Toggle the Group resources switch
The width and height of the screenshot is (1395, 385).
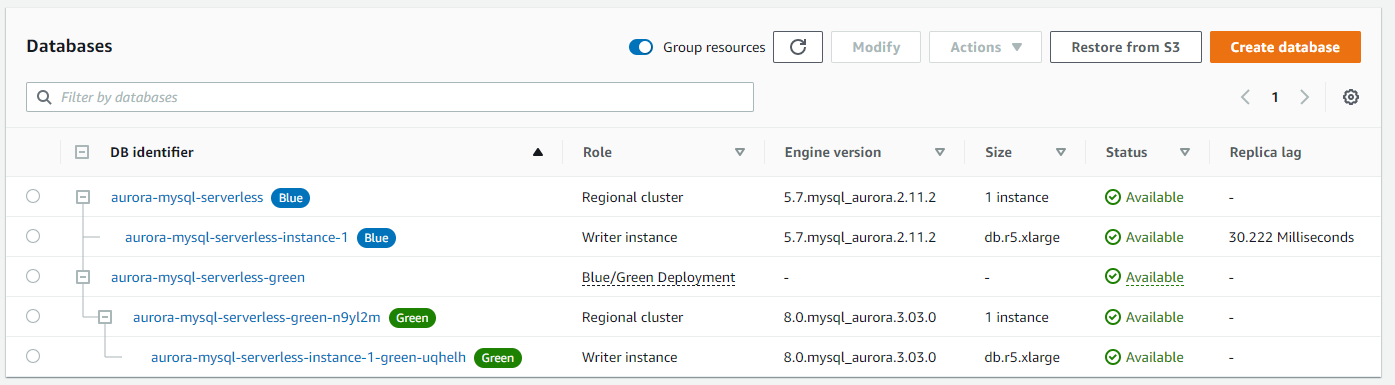(641, 47)
